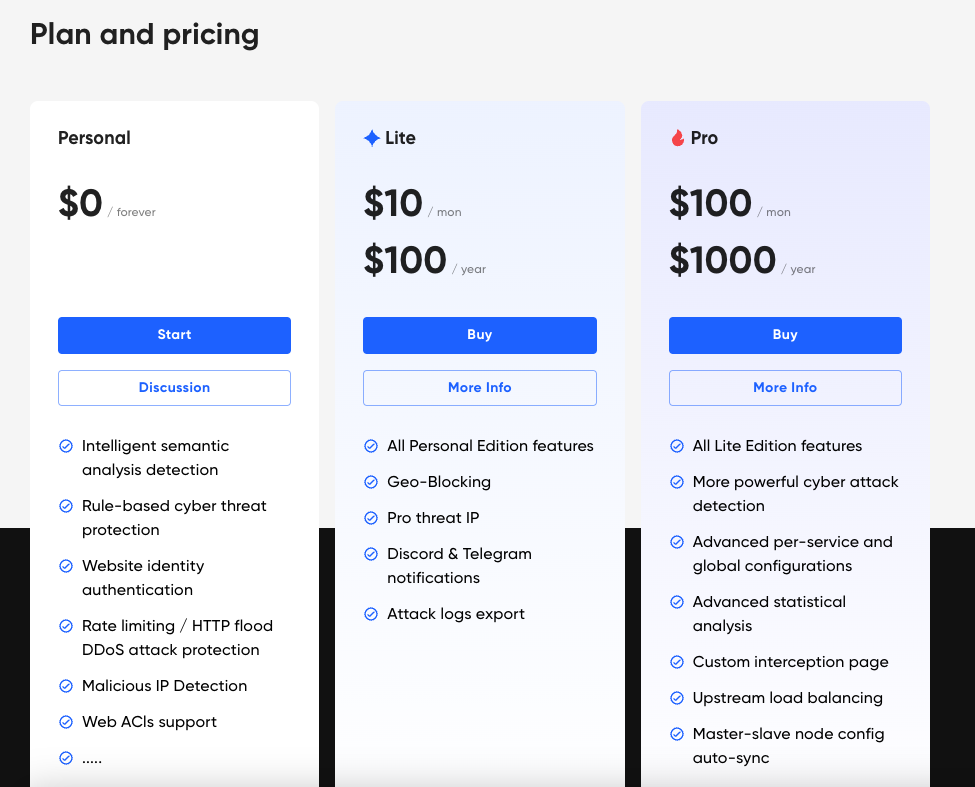Image resolution: width=975 pixels, height=787 pixels.
Task: Click check icon beside Malicious IP Detection
Action: pos(66,686)
